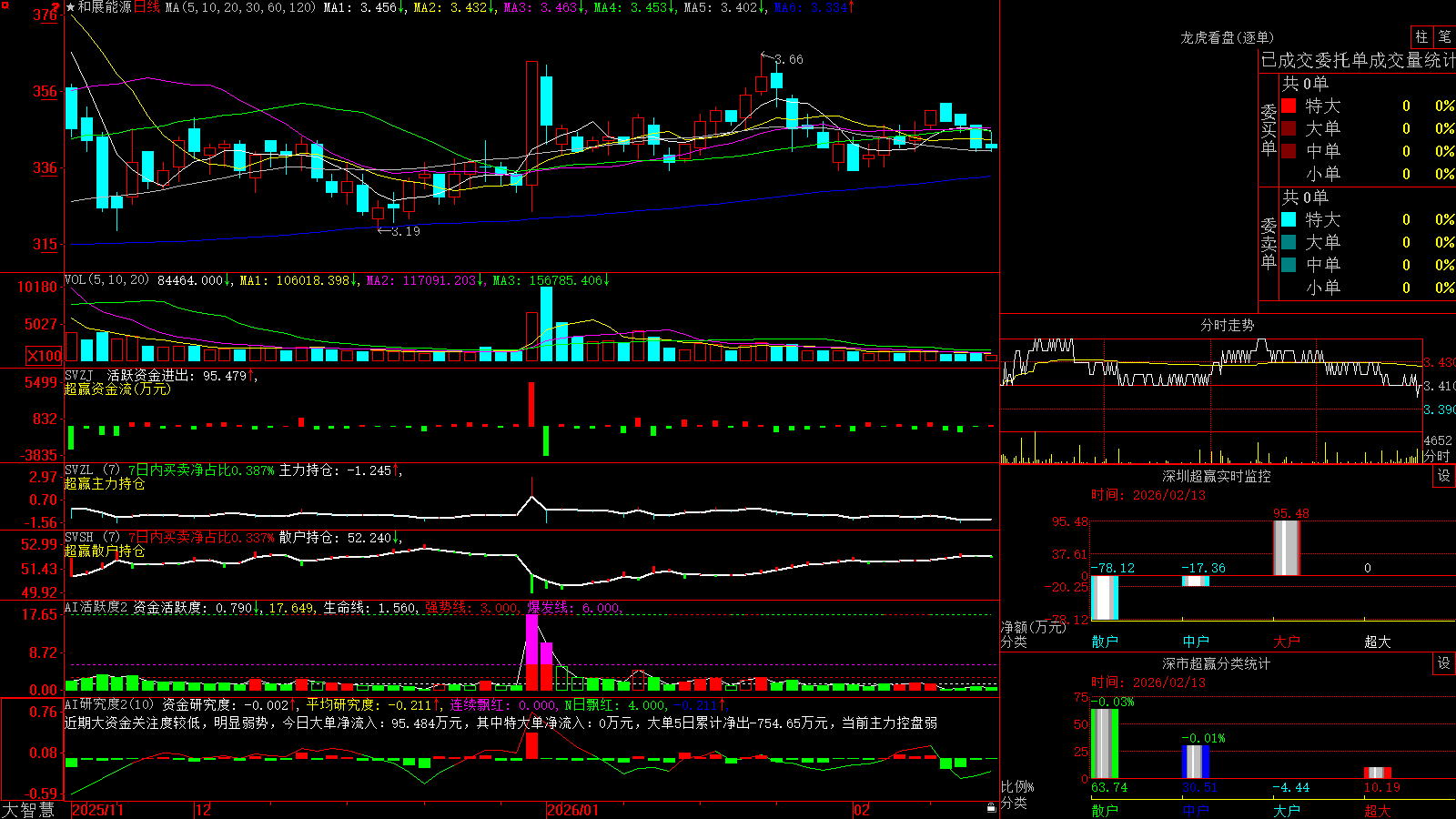Image resolution: width=1456 pixels, height=819 pixels.
Task: Click the small red square icon at top-left corner
Action: [3, 3]
